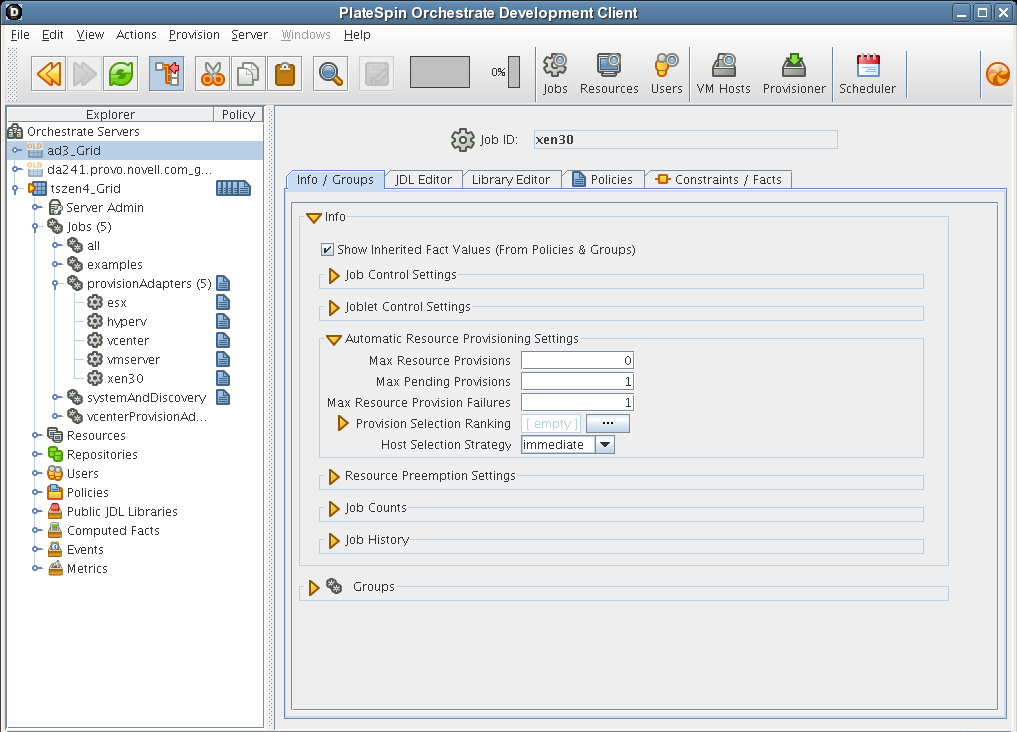Screen dimensions: 1017x732
Task: Expand Resource Preemption Settings
Action: pyautogui.click(x=334, y=477)
